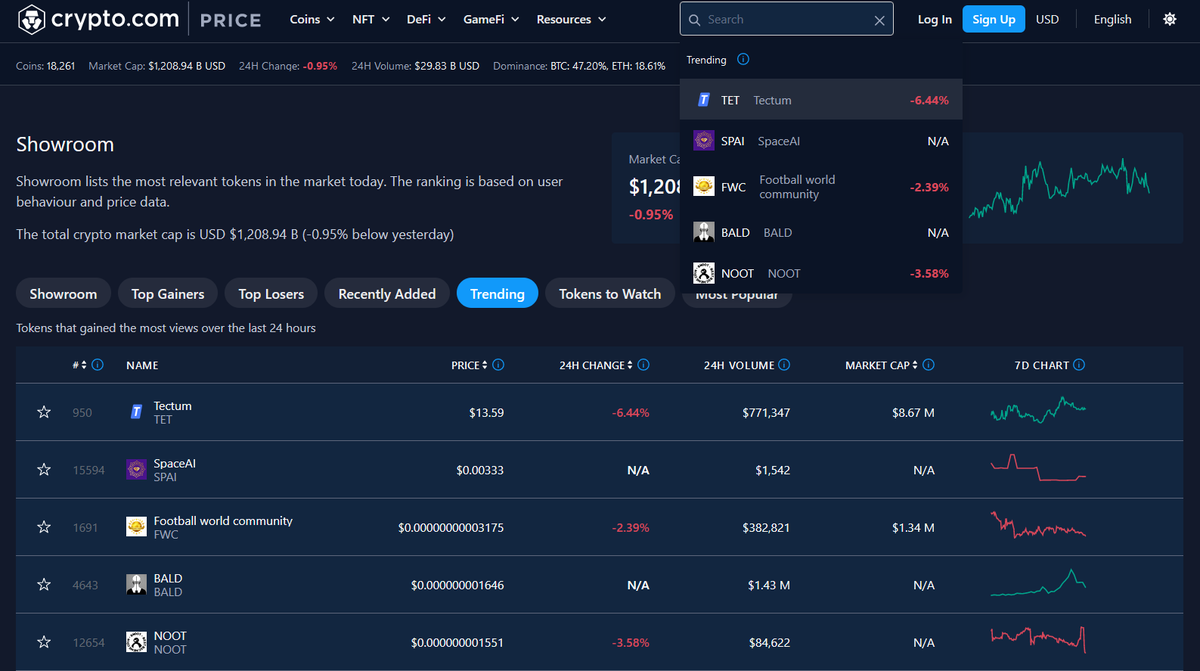Click Tectum market cap $8.67 M
The width and height of the screenshot is (1200, 671).
914,412
